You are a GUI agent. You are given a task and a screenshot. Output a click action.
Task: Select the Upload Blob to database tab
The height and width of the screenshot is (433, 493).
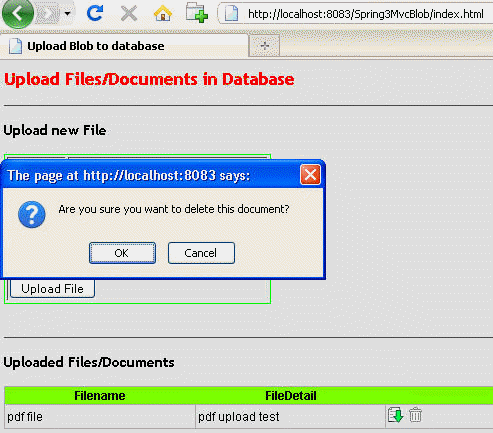tap(124, 46)
